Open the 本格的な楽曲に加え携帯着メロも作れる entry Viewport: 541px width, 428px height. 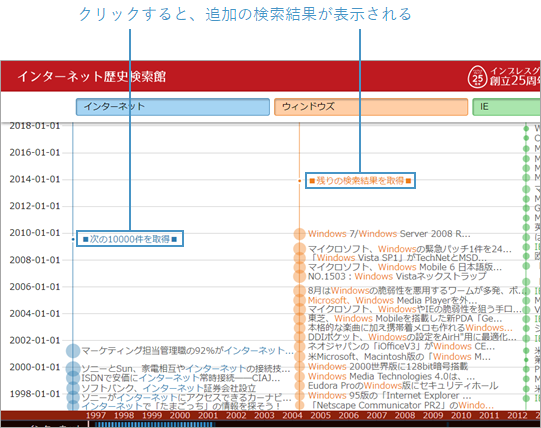pyautogui.click(x=410, y=328)
